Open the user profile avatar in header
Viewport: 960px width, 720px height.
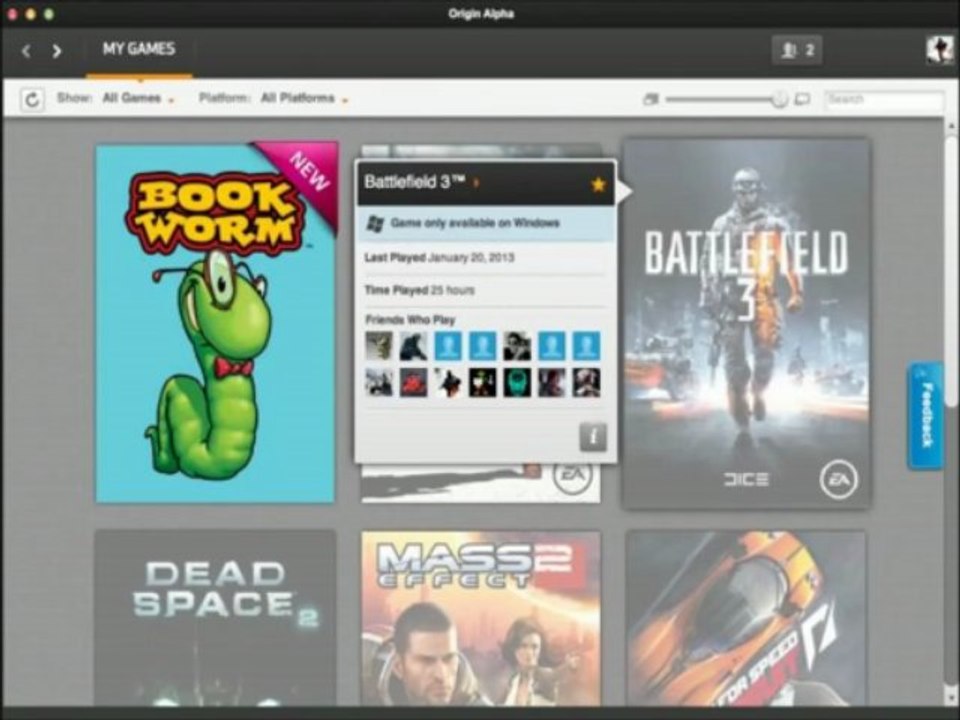[939, 50]
